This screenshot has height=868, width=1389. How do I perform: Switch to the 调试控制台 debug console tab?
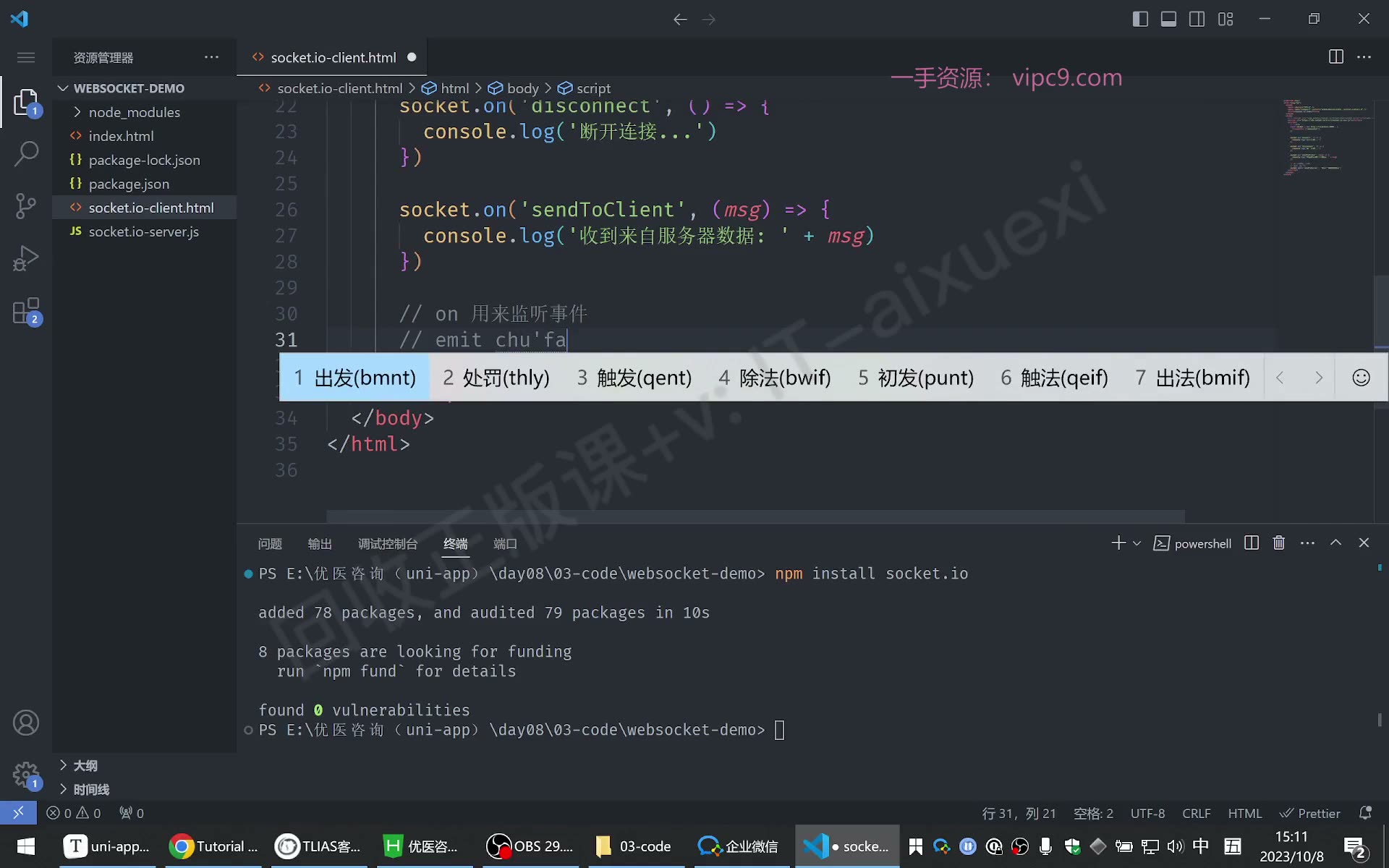pos(388,544)
